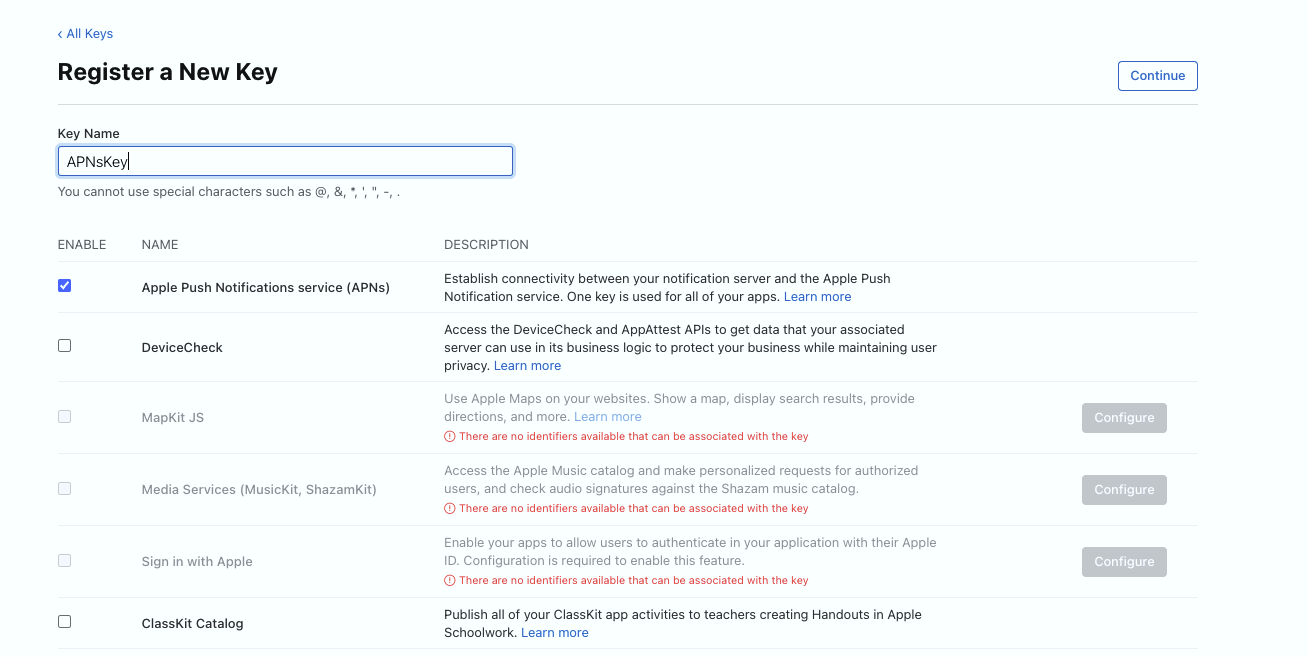This screenshot has width=1308, height=657.
Task: Click the Continue button
Action: (x=1157, y=76)
